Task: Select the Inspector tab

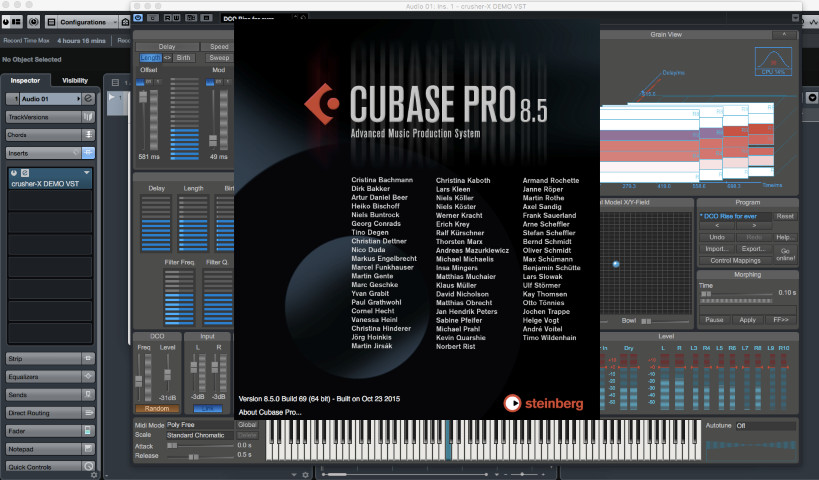Action: (x=25, y=80)
